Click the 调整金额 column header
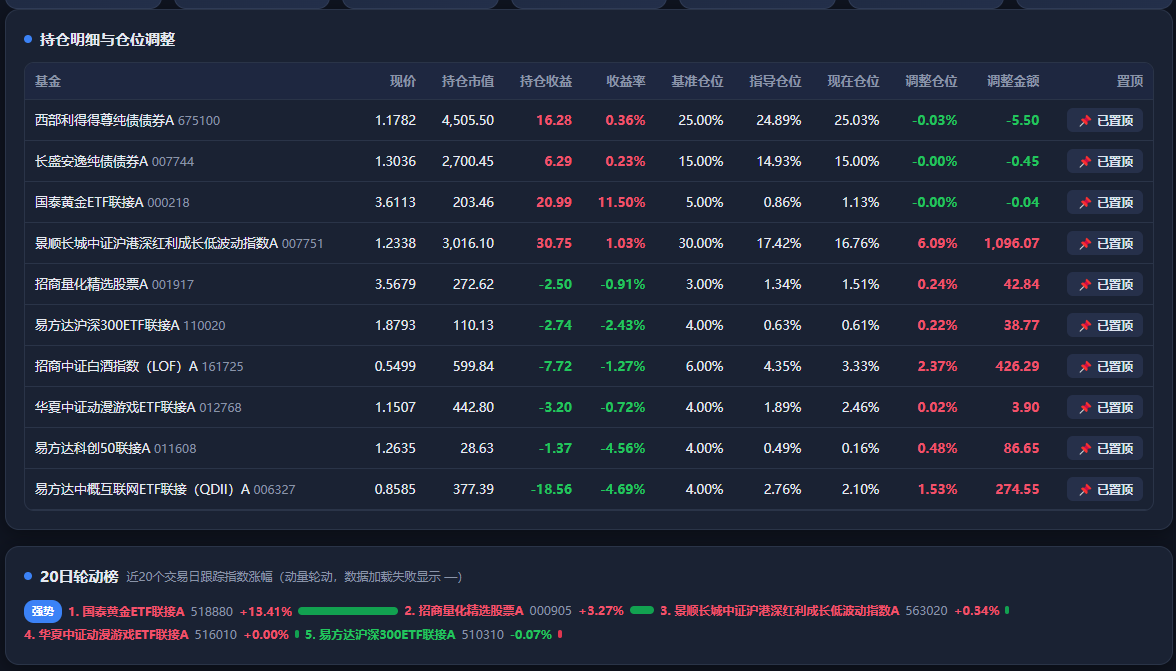Image resolution: width=1176 pixels, height=671 pixels. (x=1013, y=81)
